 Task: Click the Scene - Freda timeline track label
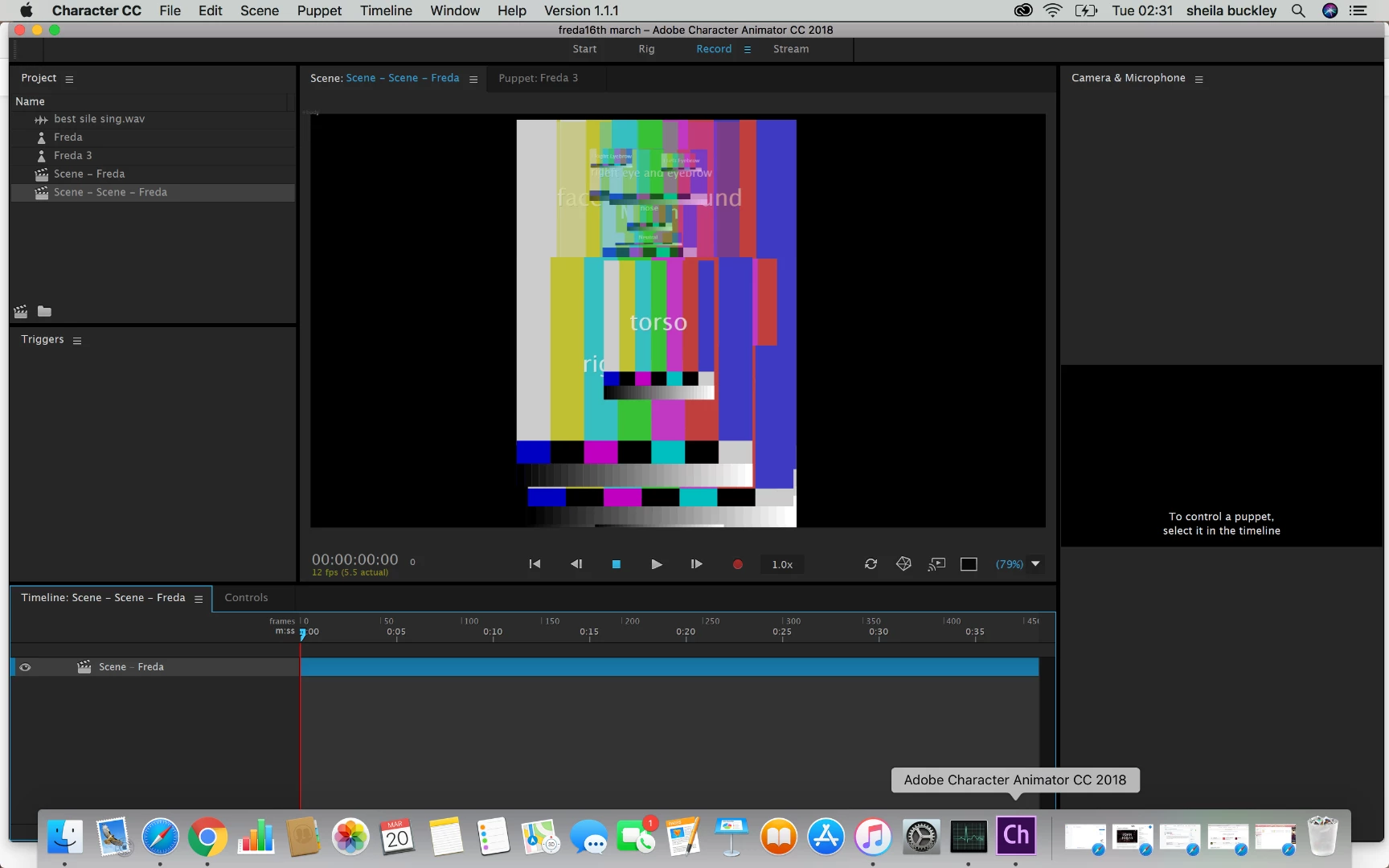[131, 667]
